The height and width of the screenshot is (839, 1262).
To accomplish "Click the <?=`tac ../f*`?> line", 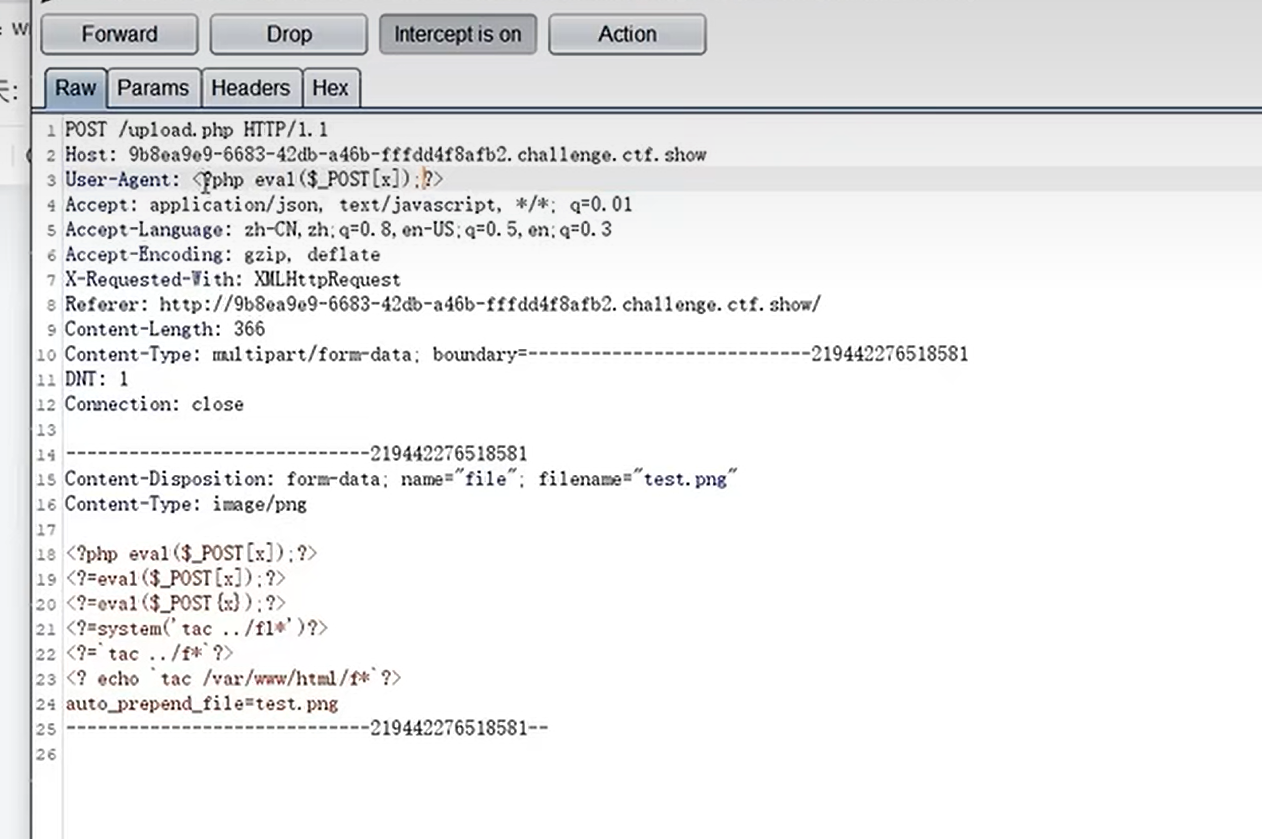I will (149, 654).
